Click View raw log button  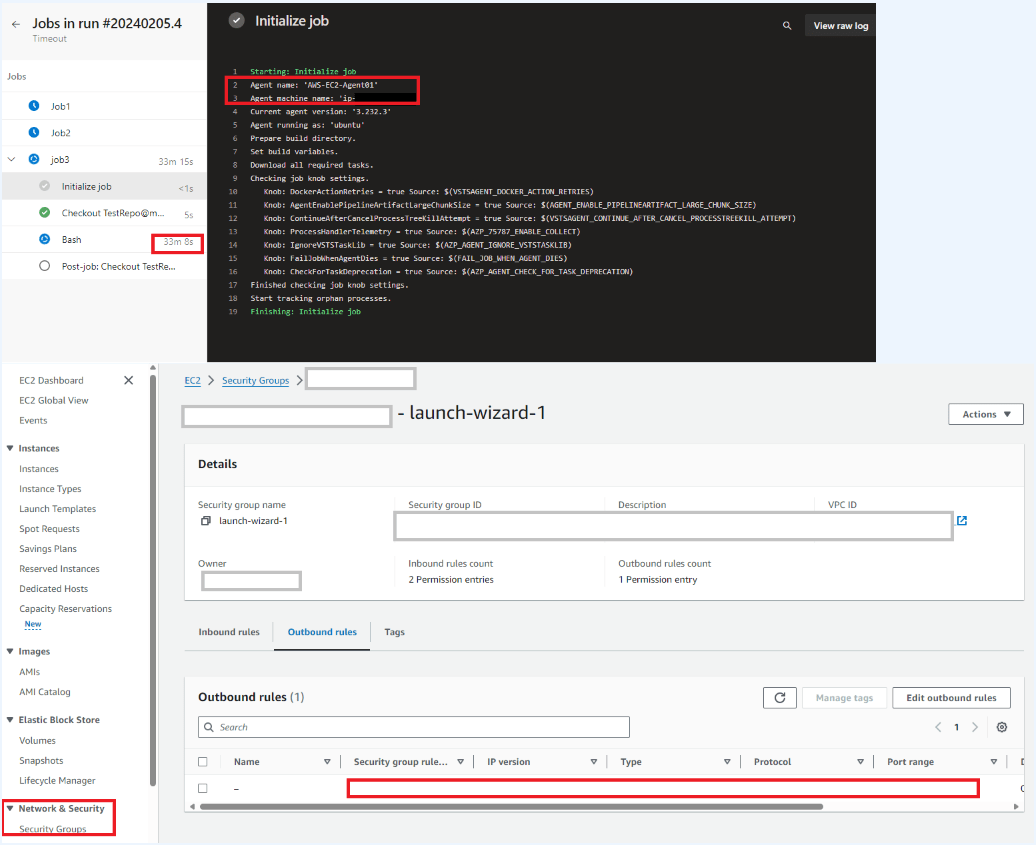tap(840, 26)
